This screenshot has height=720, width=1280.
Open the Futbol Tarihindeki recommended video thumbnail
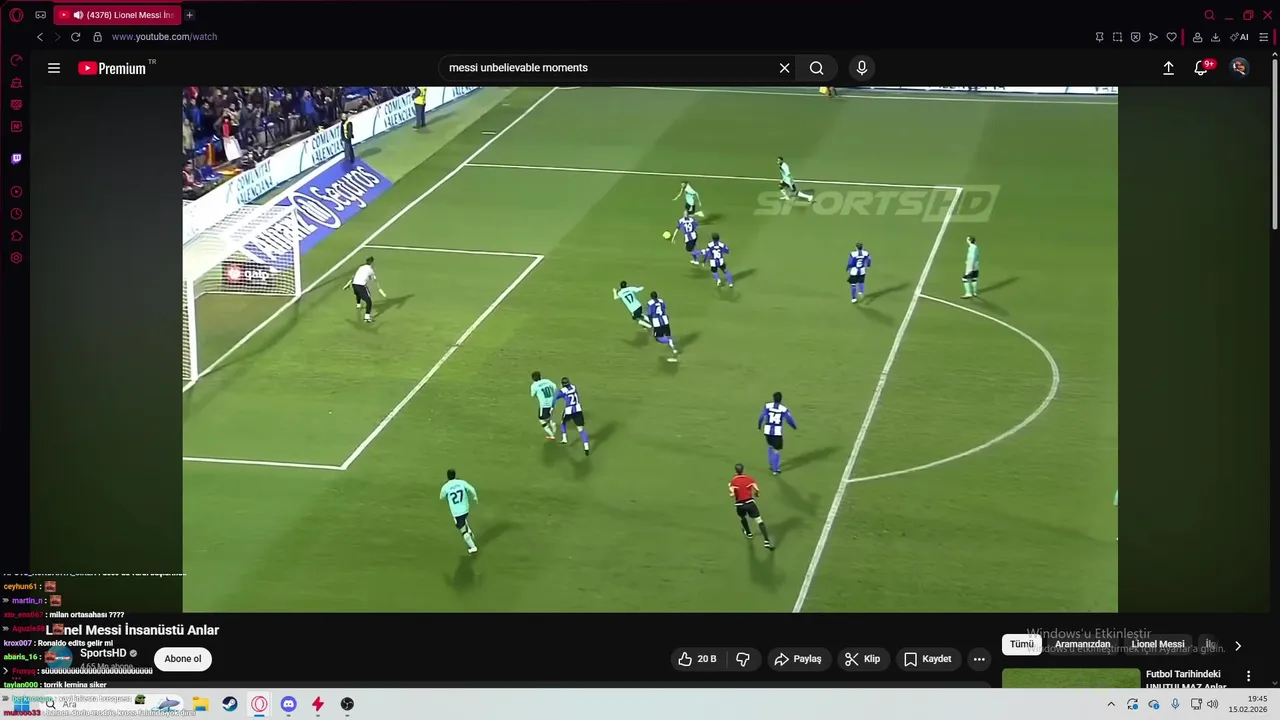coord(1071,679)
